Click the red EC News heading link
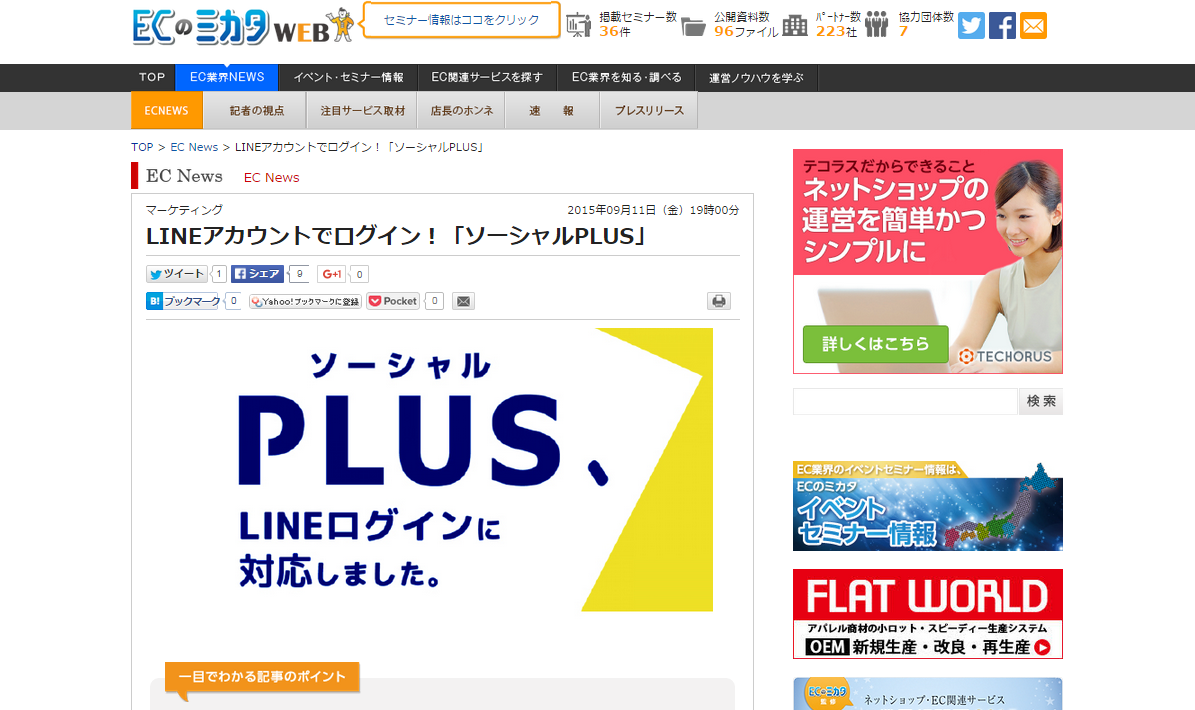Image resolution: width=1195 pixels, height=710 pixels. (x=271, y=178)
